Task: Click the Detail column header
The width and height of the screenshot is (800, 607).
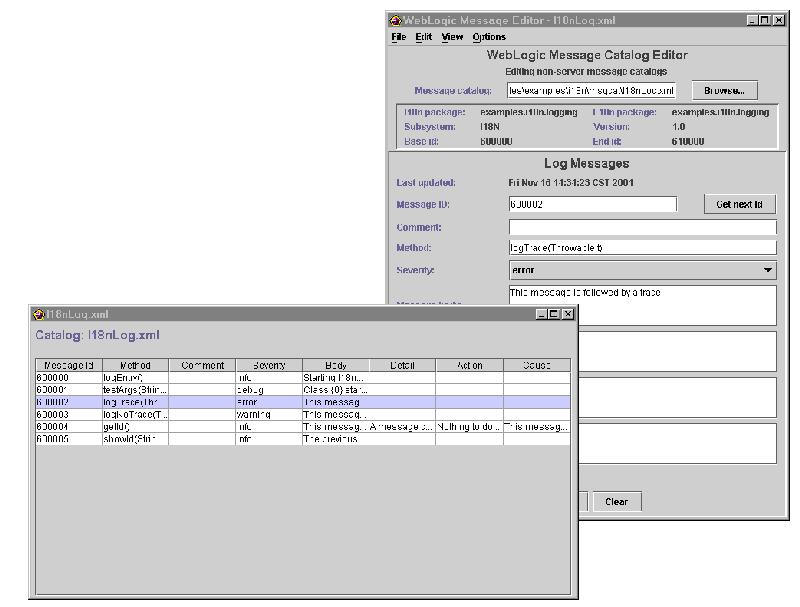Action: point(403,365)
